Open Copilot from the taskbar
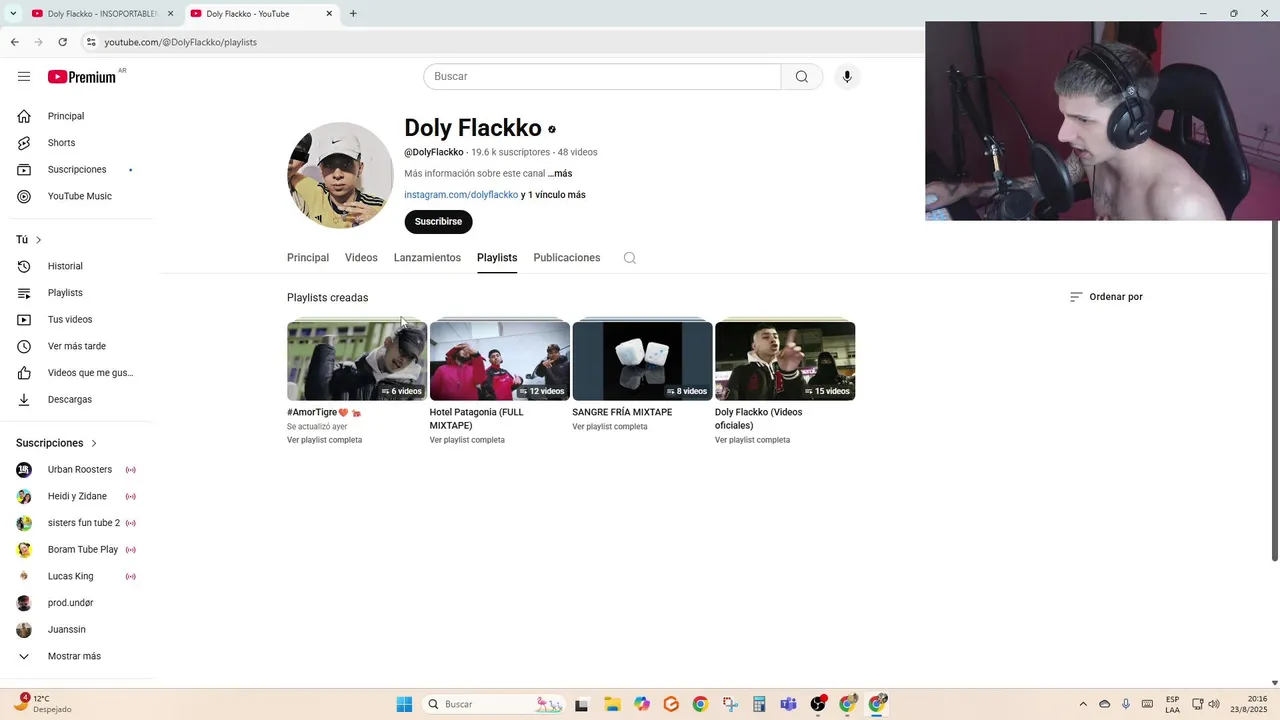This screenshot has width=1280, height=720. [642, 704]
